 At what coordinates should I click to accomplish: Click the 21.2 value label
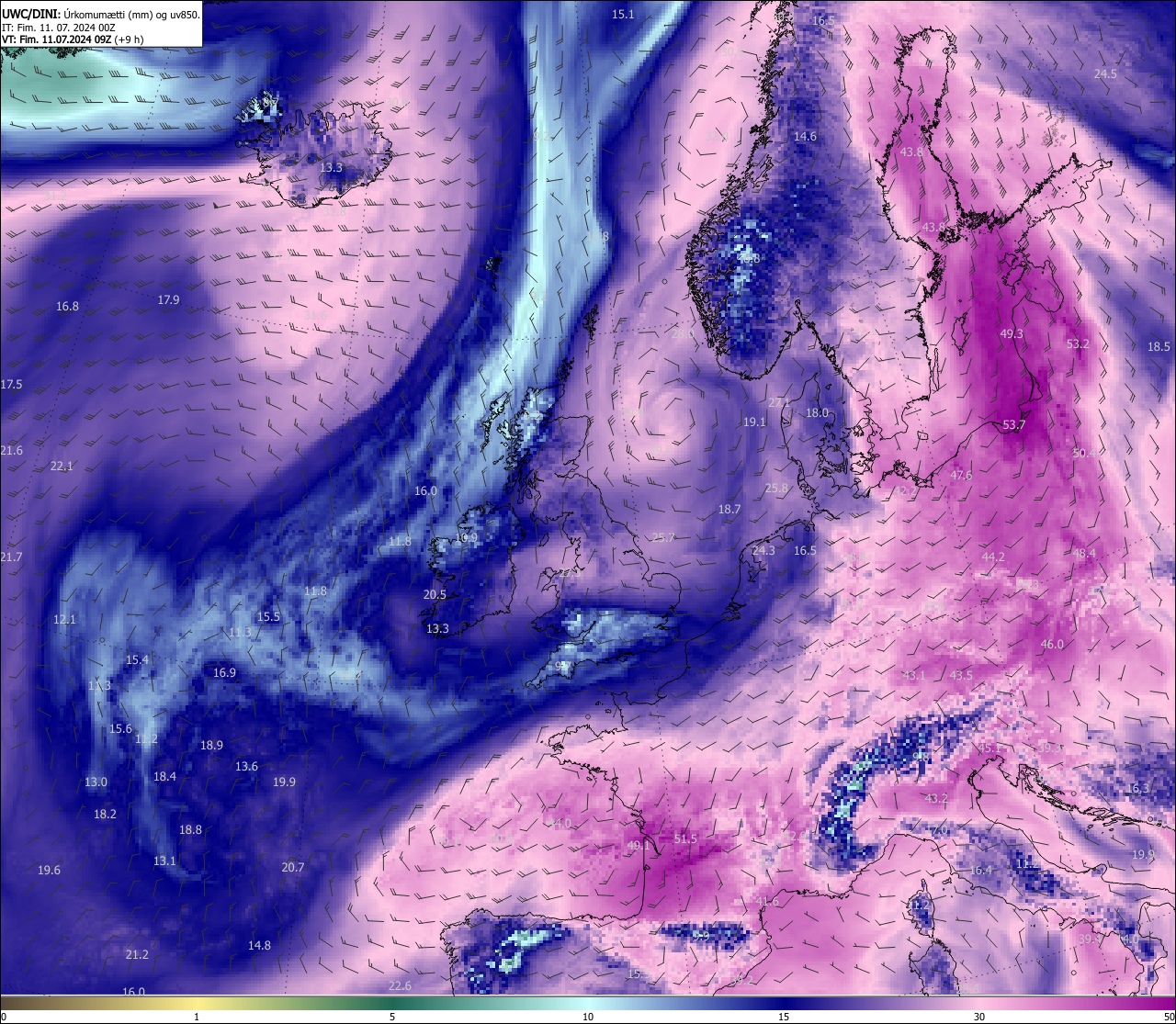[x=137, y=954]
